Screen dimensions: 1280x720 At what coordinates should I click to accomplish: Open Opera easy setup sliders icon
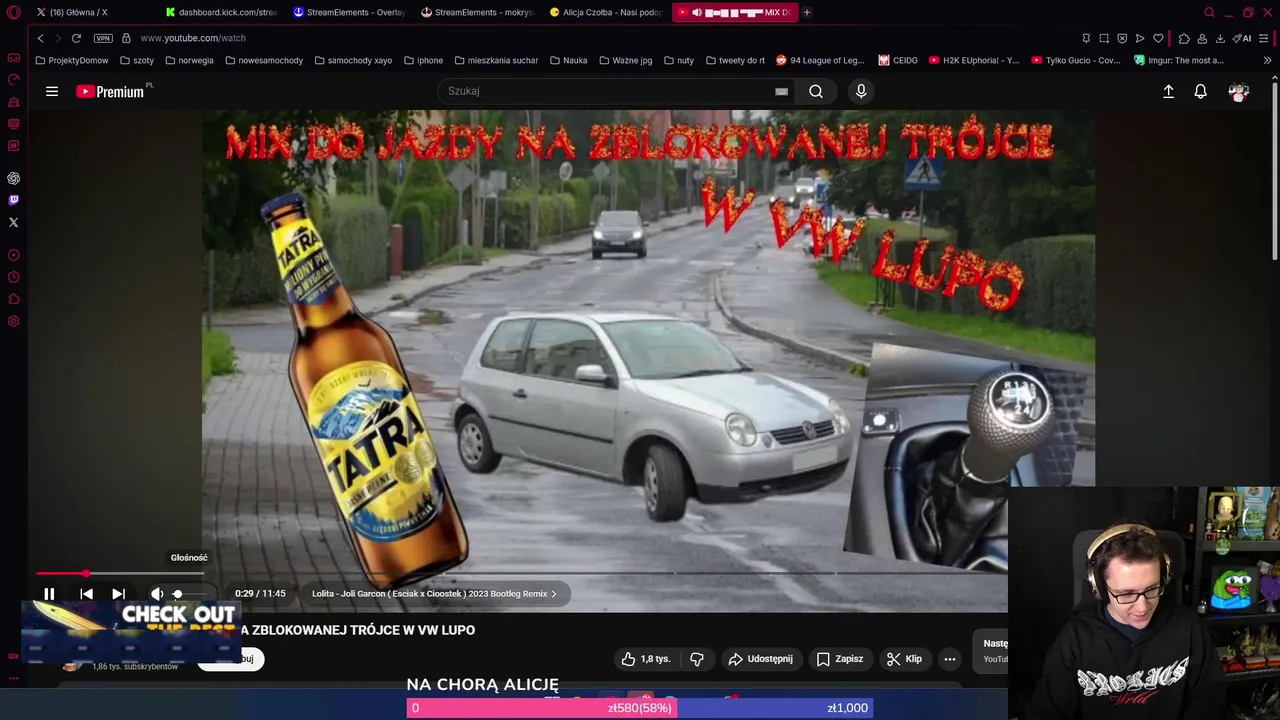1265,38
